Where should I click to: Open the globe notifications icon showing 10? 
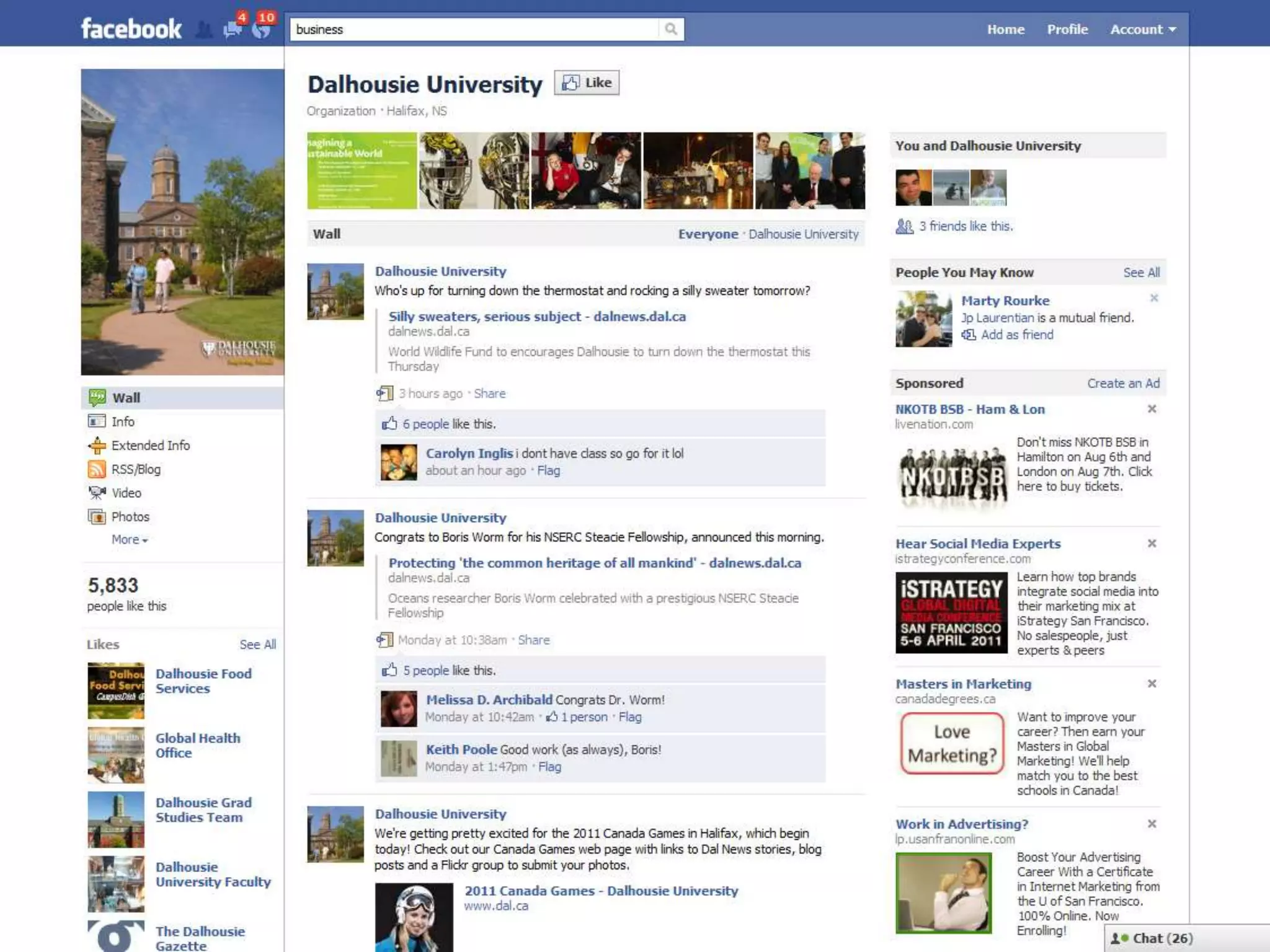pos(262,29)
